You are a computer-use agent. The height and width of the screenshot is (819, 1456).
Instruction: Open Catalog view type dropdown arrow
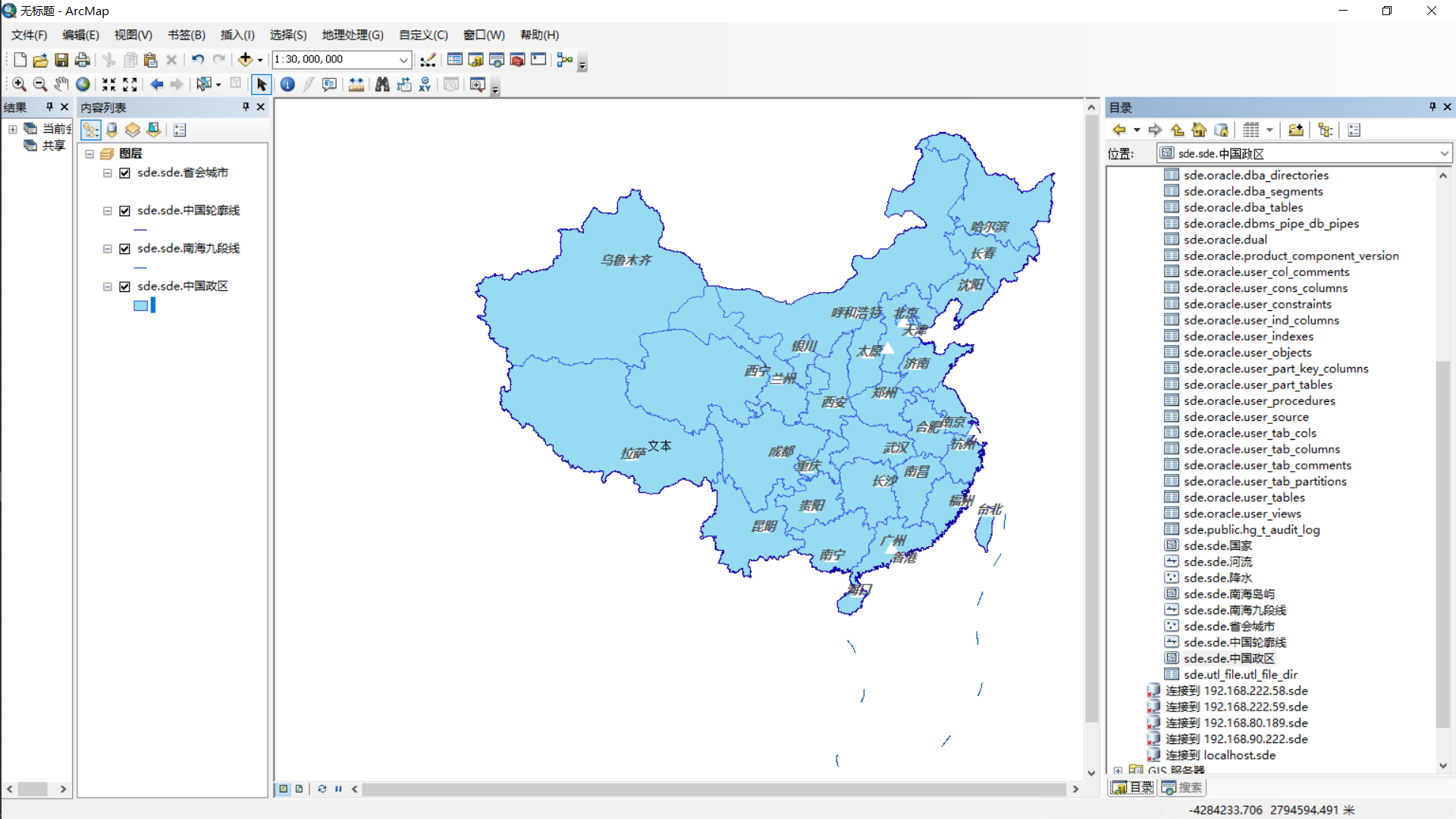click(x=1269, y=130)
